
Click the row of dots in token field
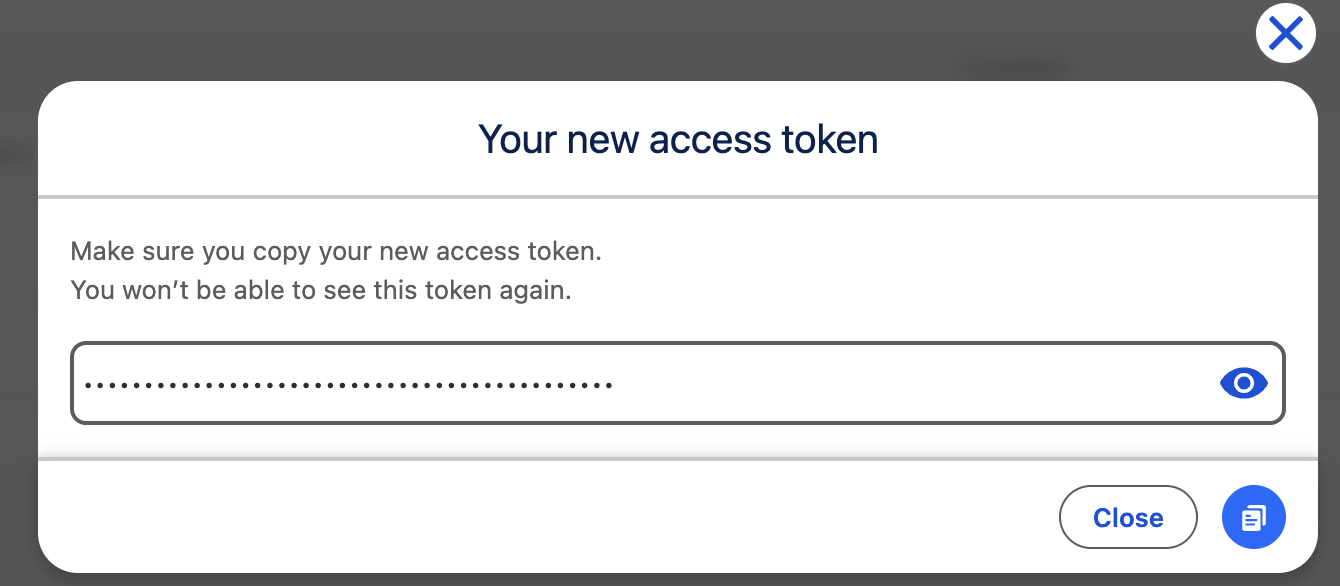pyautogui.click(x=348, y=384)
